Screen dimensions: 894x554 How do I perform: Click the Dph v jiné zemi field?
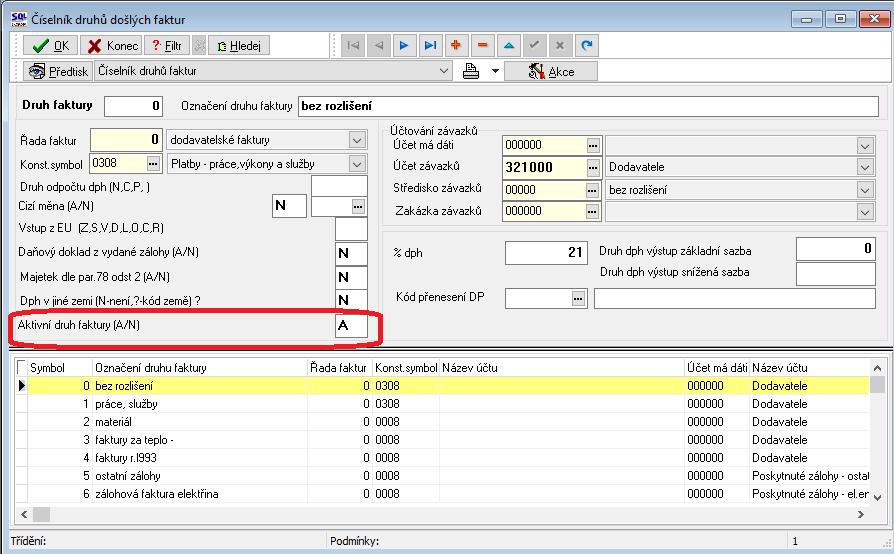click(x=351, y=300)
